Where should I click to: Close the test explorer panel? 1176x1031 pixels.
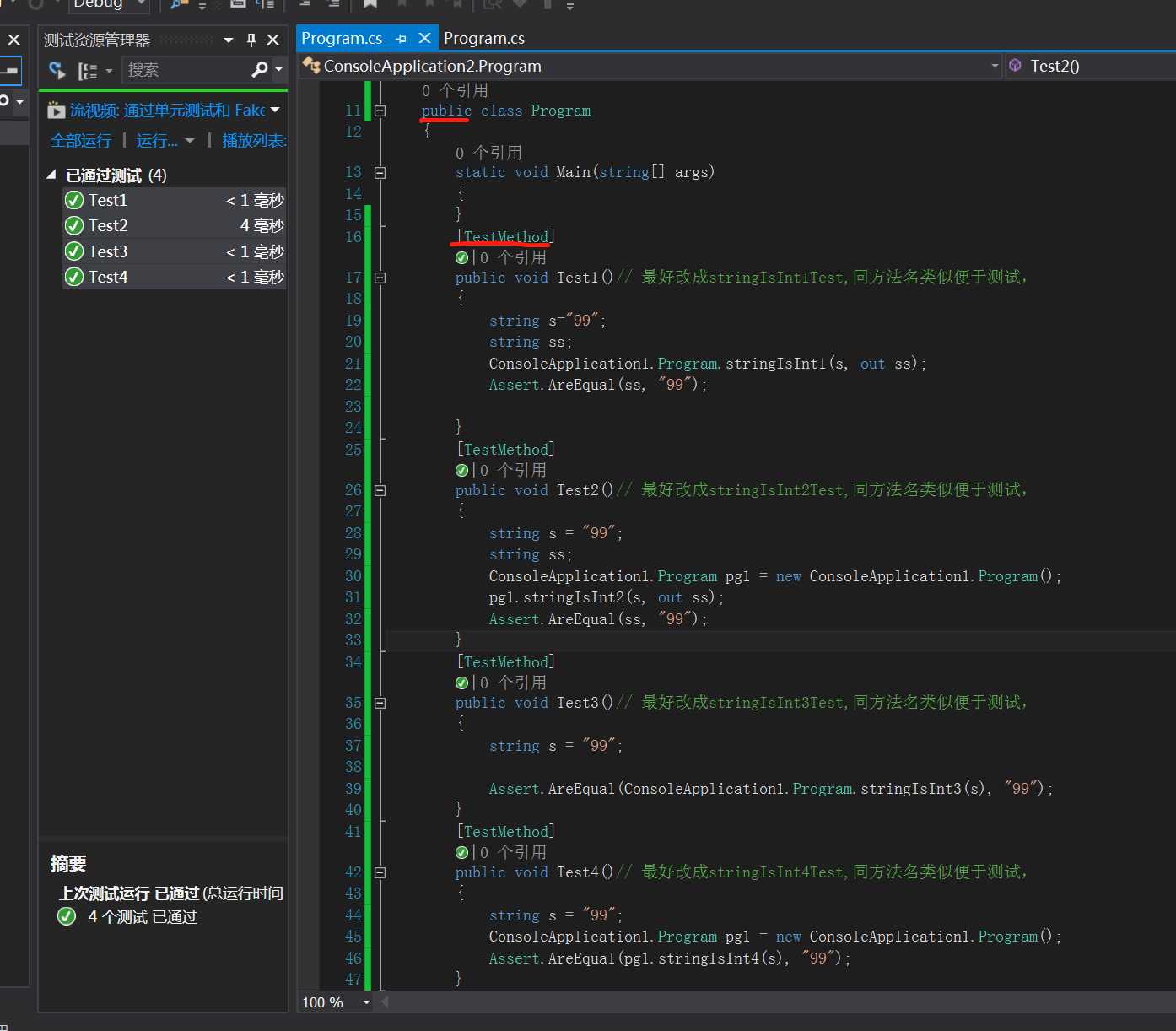(272, 40)
